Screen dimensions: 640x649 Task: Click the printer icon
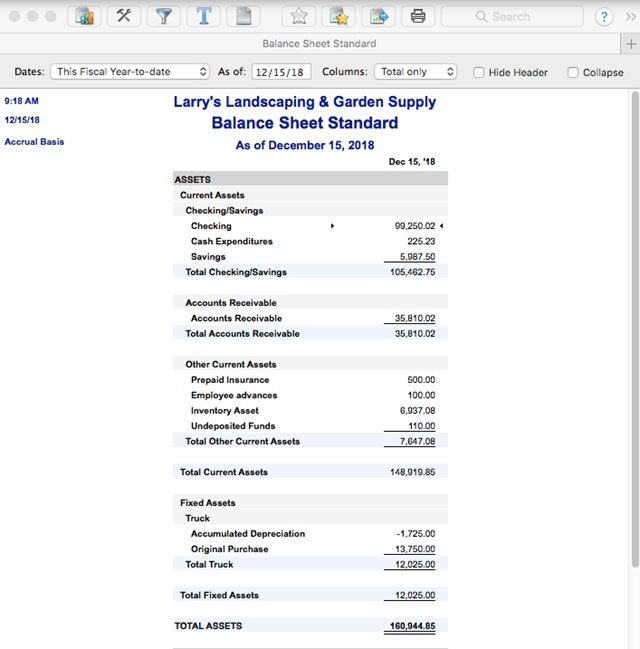(x=418, y=16)
